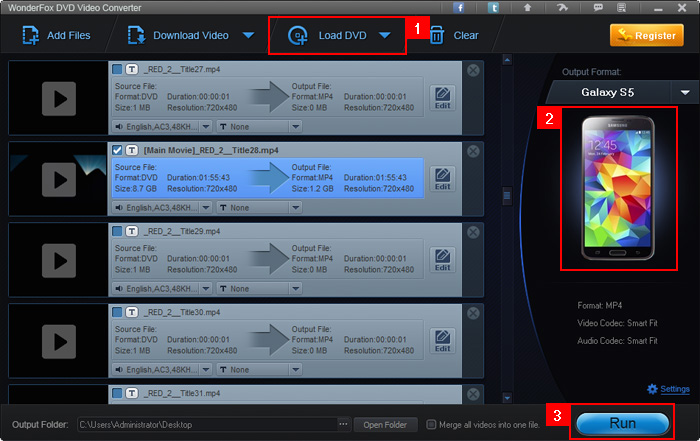The height and width of the screenshot is (441, 700).
Task: Uncheck the Main Movie Title28 checkbox
Action: click(x=117, y=150)
